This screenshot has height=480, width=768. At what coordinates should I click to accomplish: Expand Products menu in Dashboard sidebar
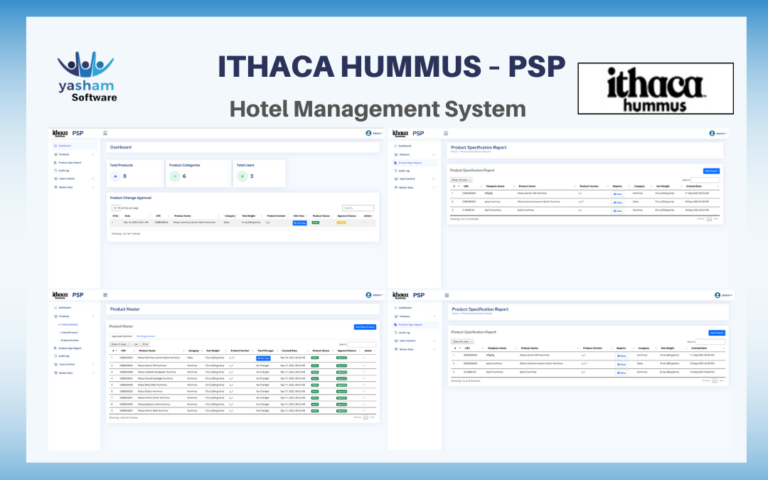[x=66, y=154]
